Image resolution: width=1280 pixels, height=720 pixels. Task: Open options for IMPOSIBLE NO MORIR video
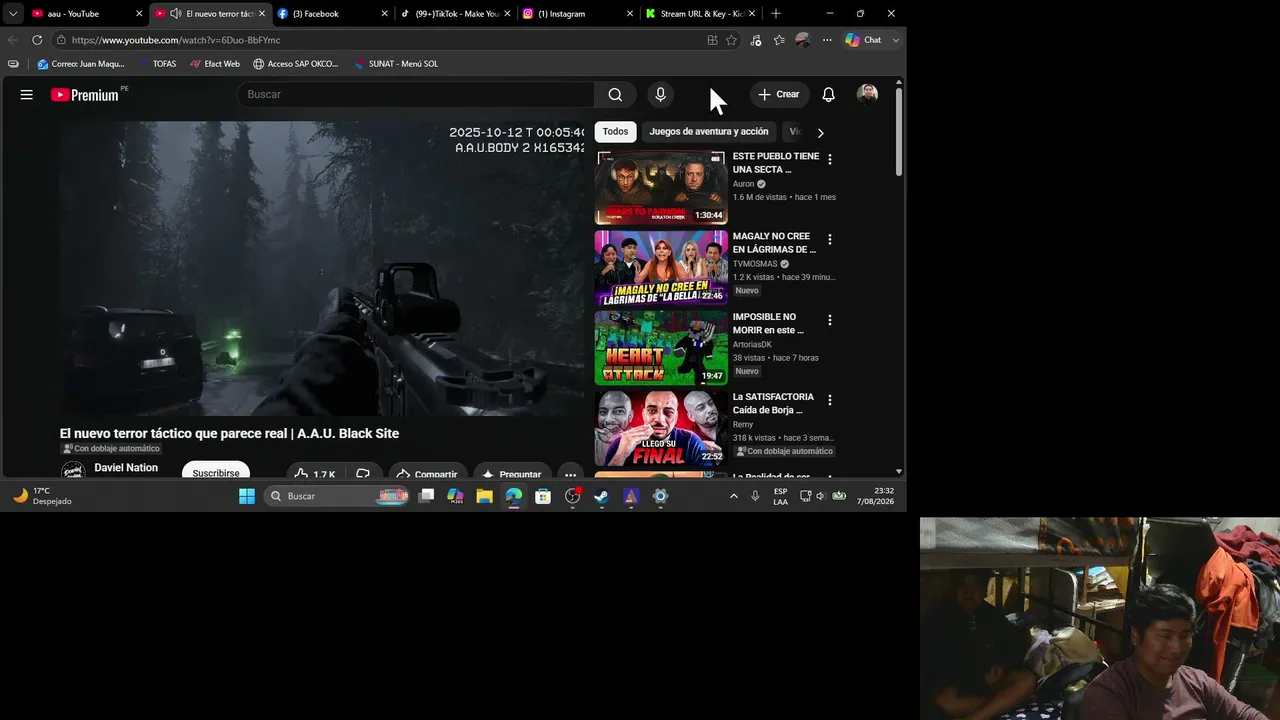[x=829, y=320]
